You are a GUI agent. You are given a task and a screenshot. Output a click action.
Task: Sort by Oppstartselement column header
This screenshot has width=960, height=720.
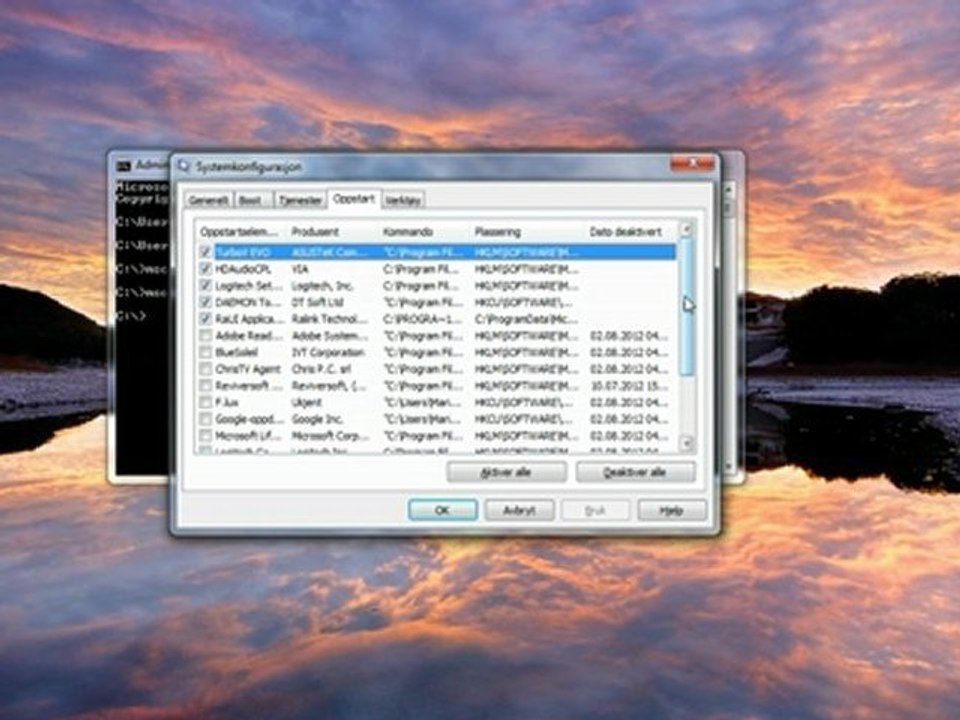(241, 232)
